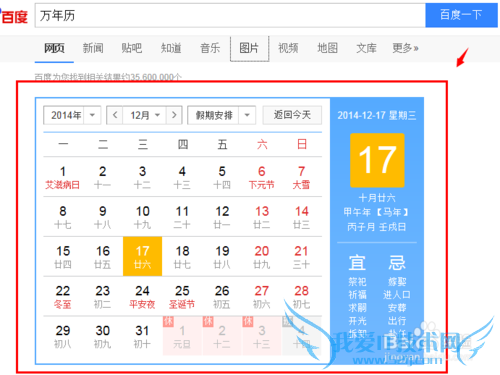Switch to the 网页 tab

[x=54, y=48]
